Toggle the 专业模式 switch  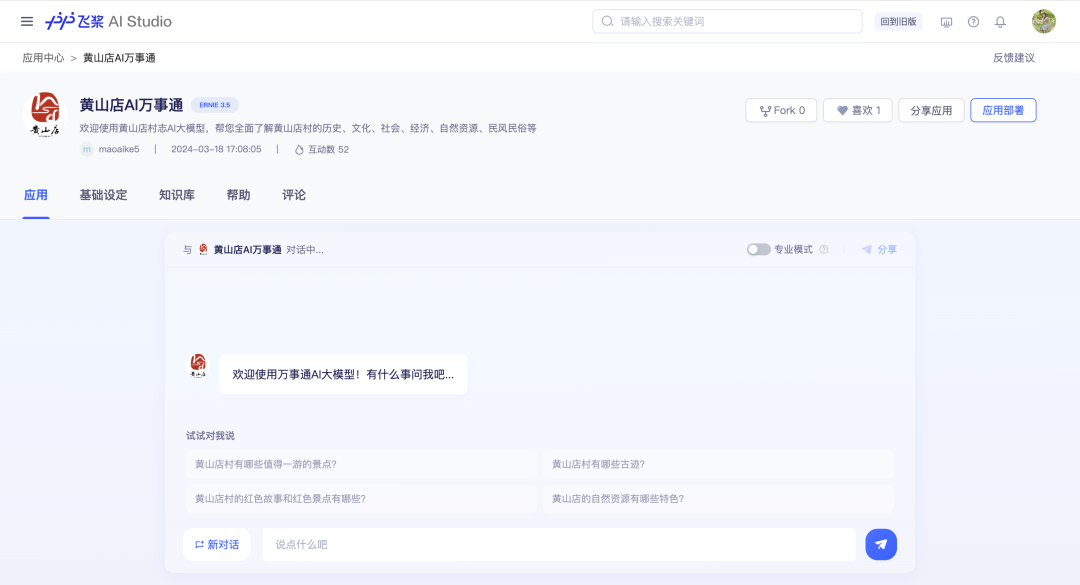pos(758,249)
